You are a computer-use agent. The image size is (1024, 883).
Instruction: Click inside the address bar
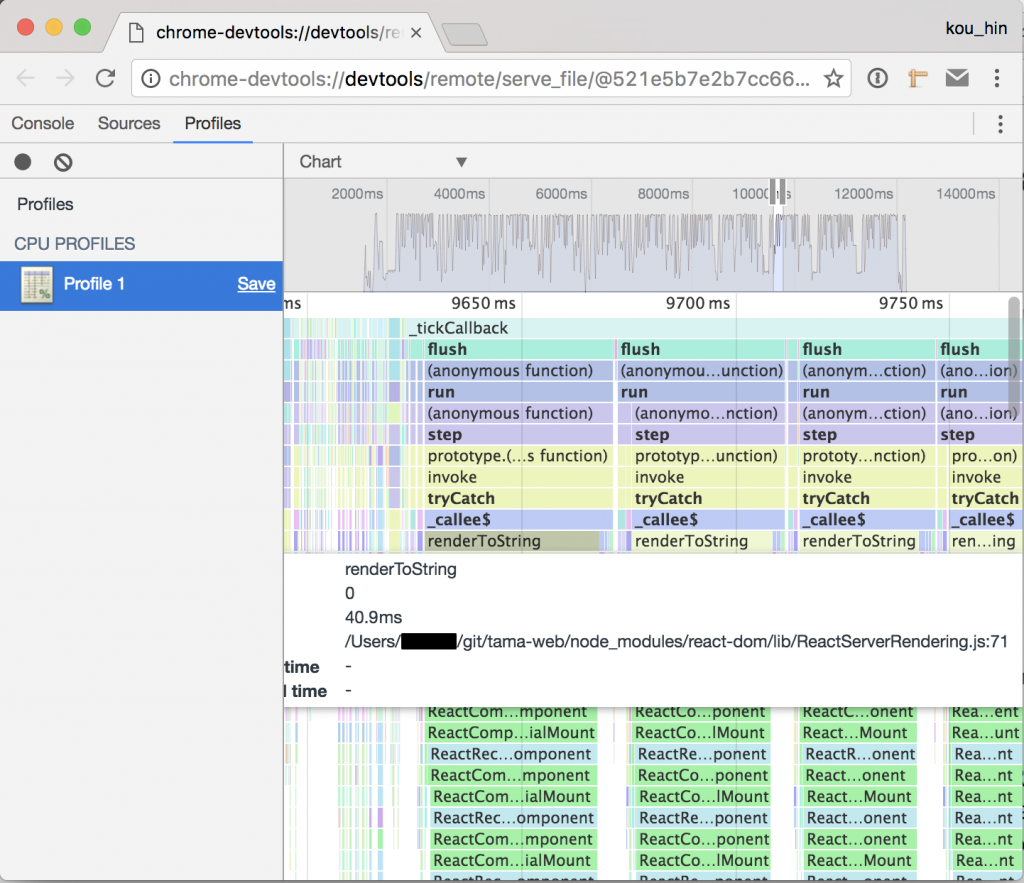[x=450, y=77]
